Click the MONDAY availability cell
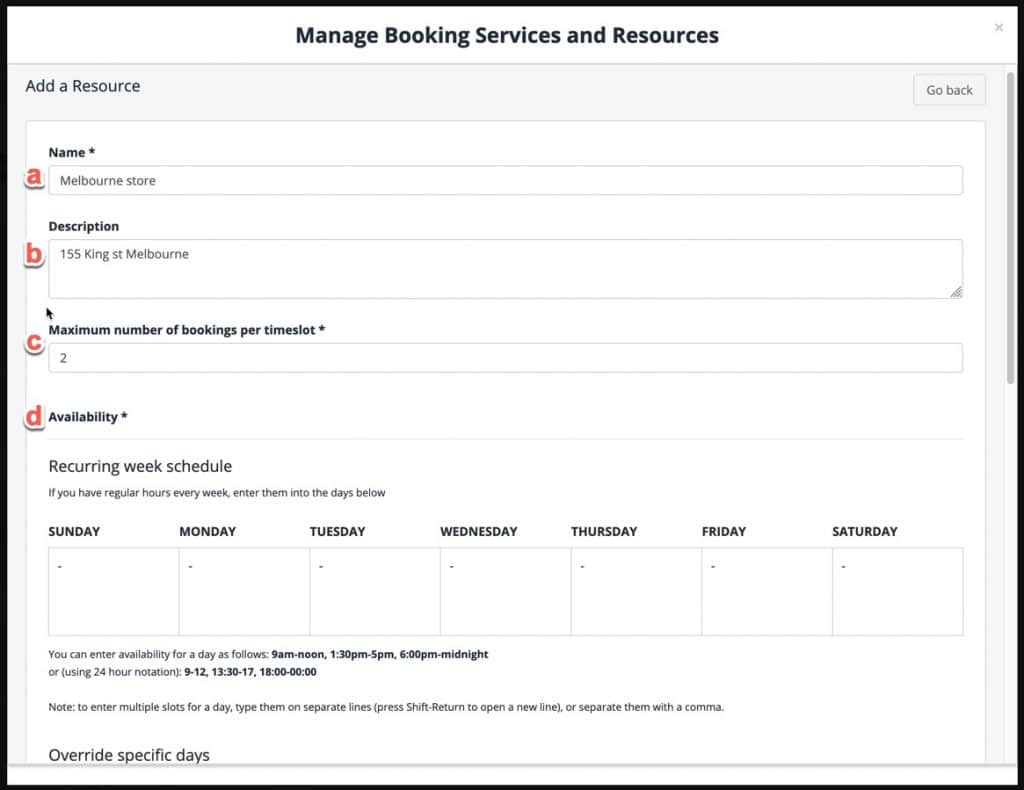The width and height of the screenshot is (1024, 790). click(x=243, y=590)
